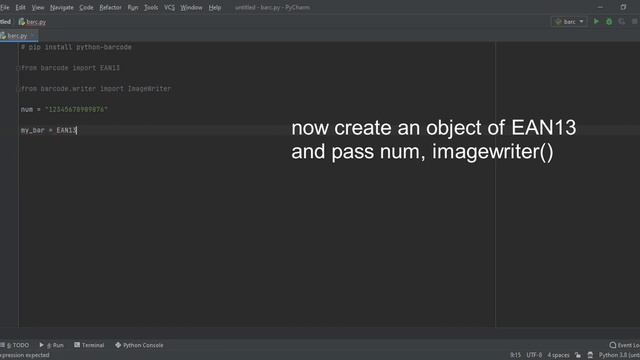This screenshot has width=640, height=360.
Task: Click the my_bar = EAN13 code line
Action: tap(49, 130)
